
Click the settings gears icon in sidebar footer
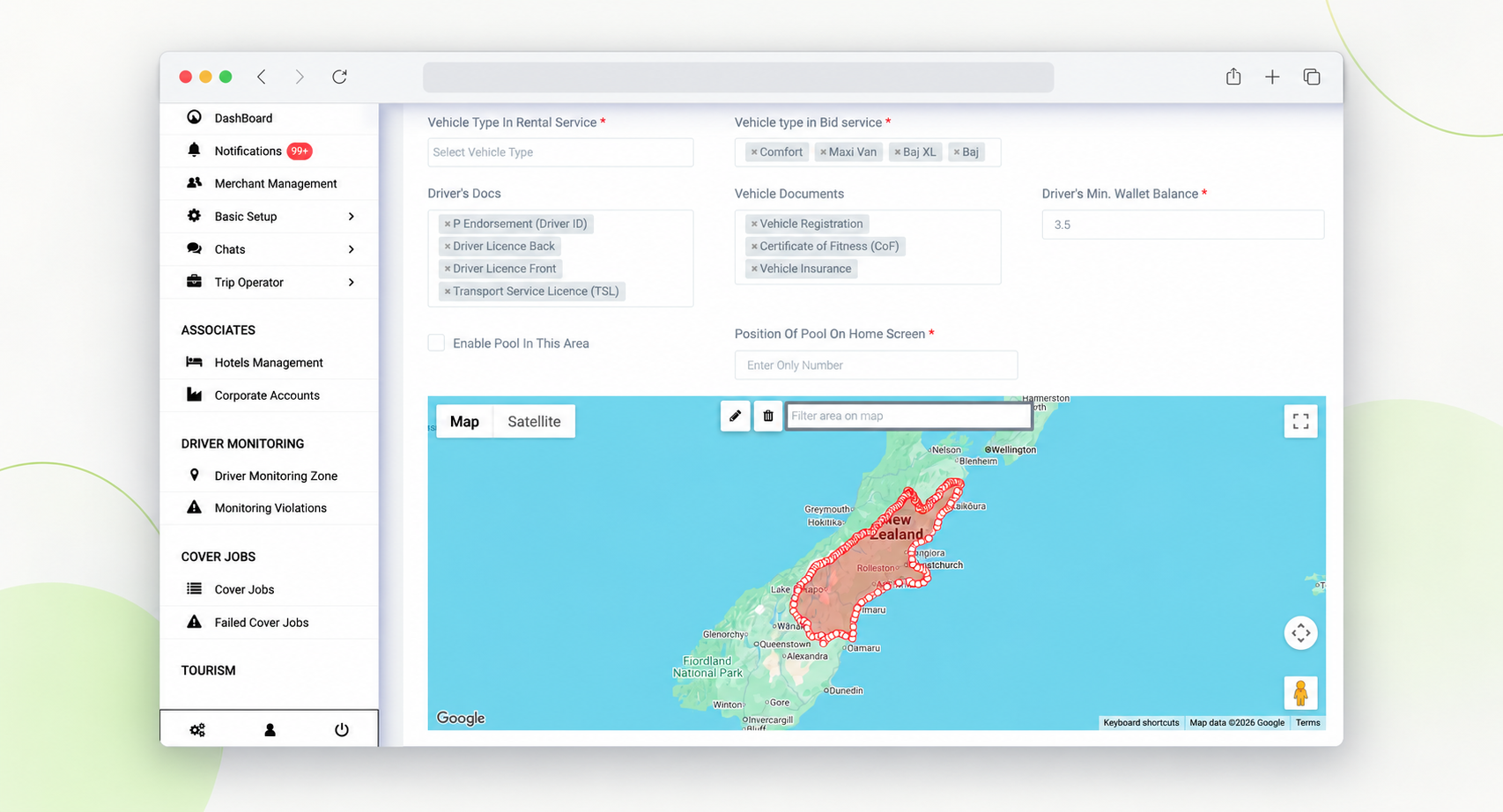point(197,729)
